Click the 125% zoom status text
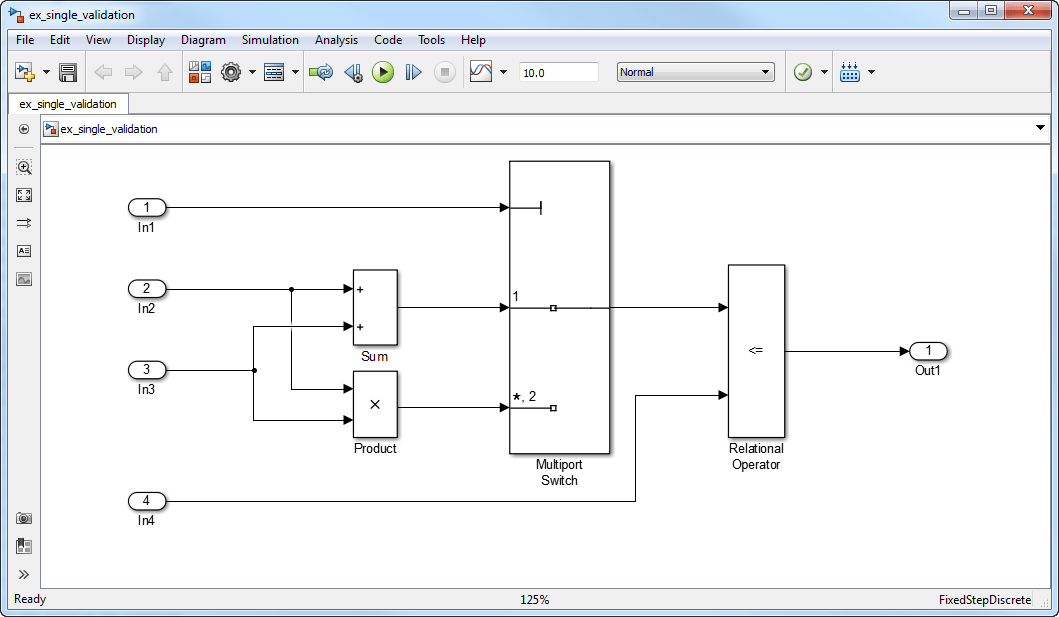This screenshot has width=1059, height=617. [x=534, y=599]
